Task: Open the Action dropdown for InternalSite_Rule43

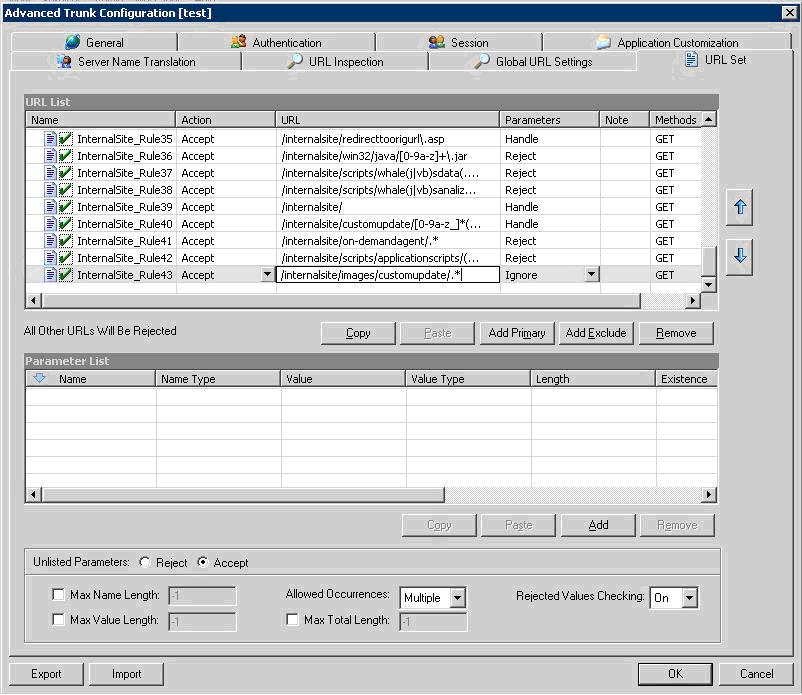Action: coord(267,275)
